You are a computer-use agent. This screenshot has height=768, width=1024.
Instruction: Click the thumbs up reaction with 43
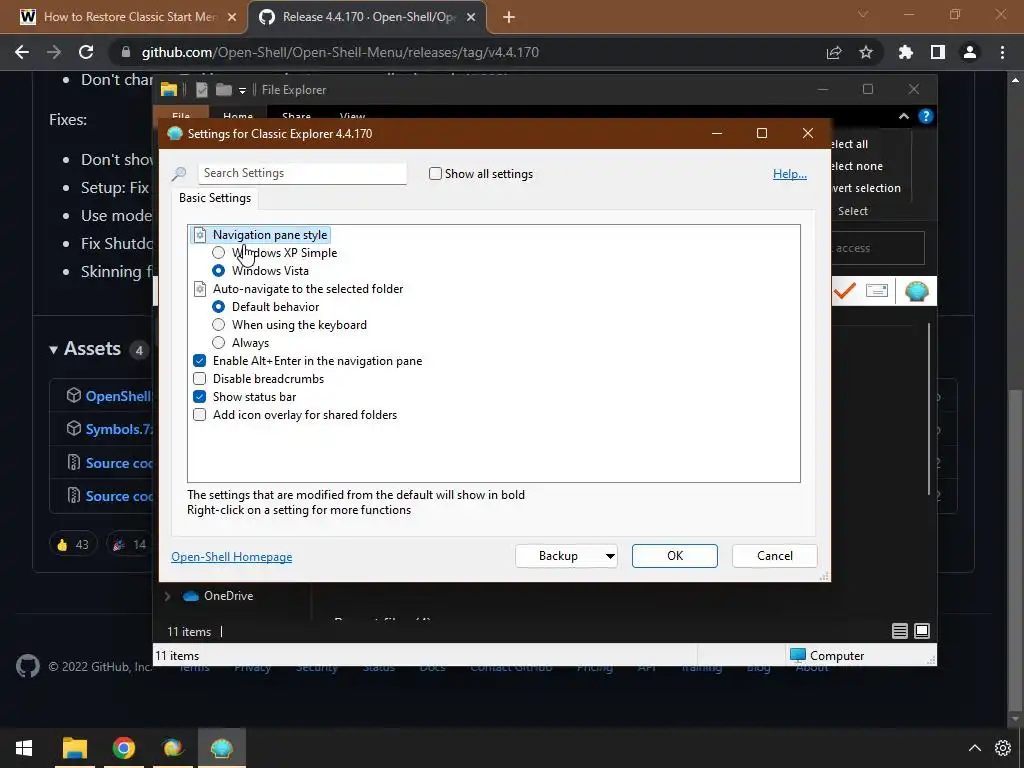(x=73, y=544)
